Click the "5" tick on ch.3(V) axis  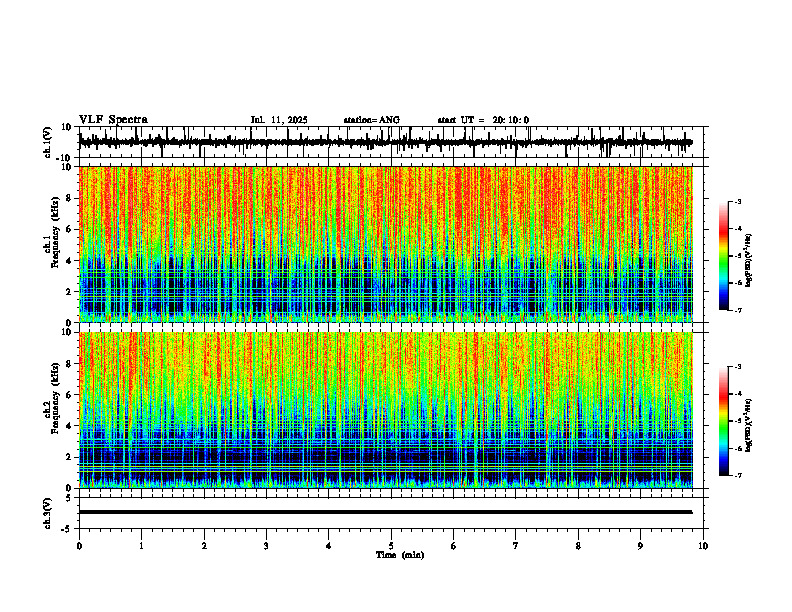point(69,497)
